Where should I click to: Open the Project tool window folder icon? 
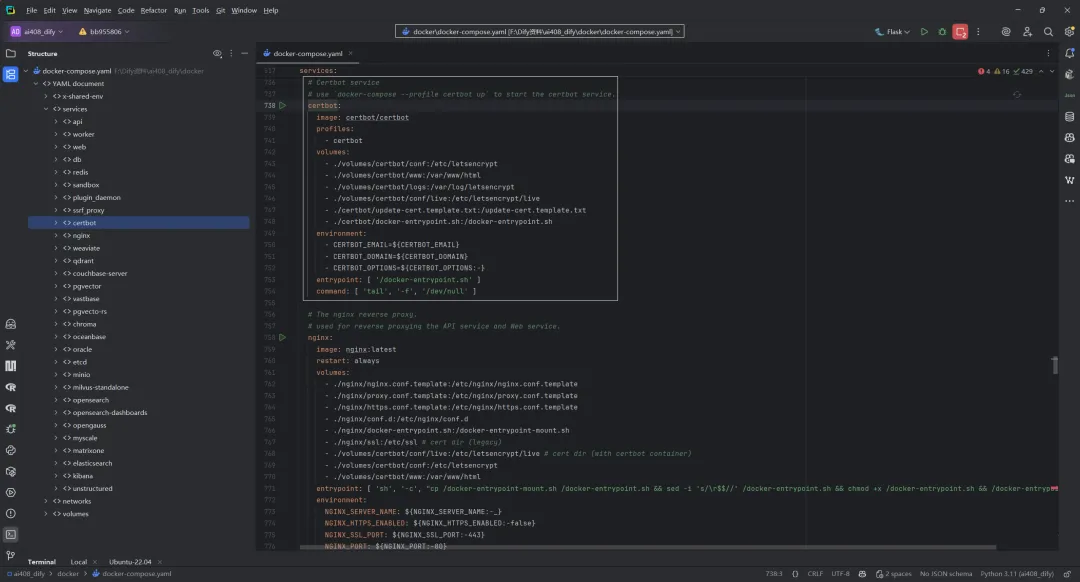click(10, 53)
